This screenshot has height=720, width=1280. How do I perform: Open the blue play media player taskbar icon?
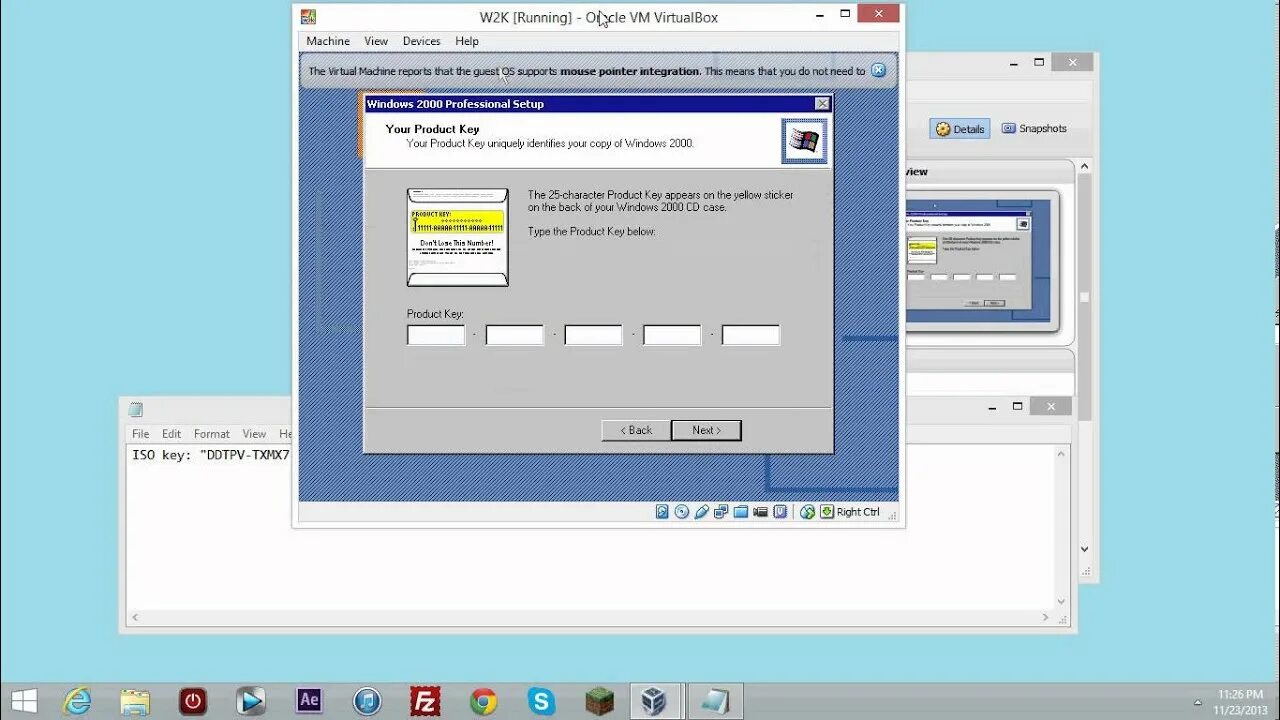point(251,701)
